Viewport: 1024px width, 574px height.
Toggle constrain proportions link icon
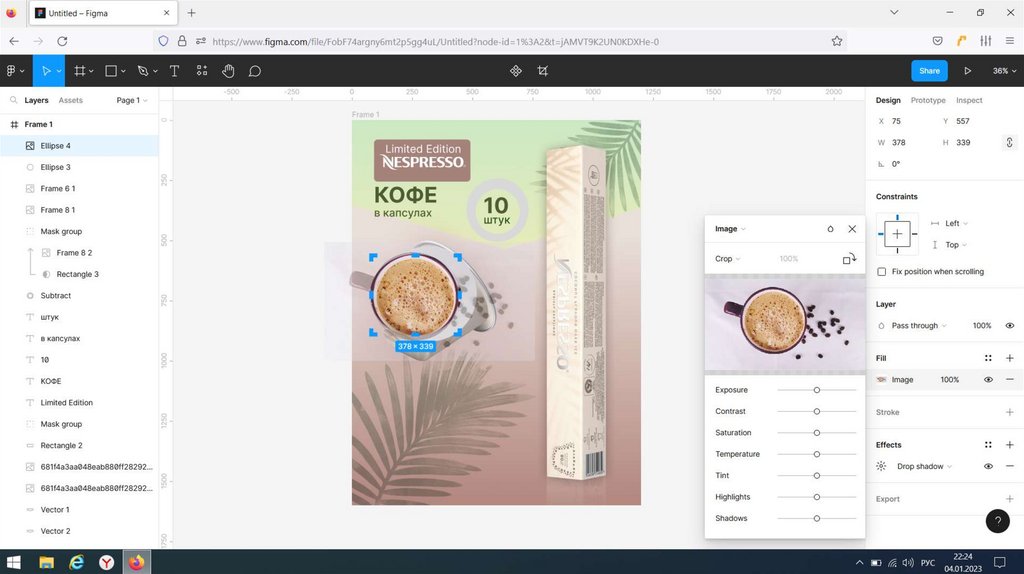click(x=1009, y=142)
